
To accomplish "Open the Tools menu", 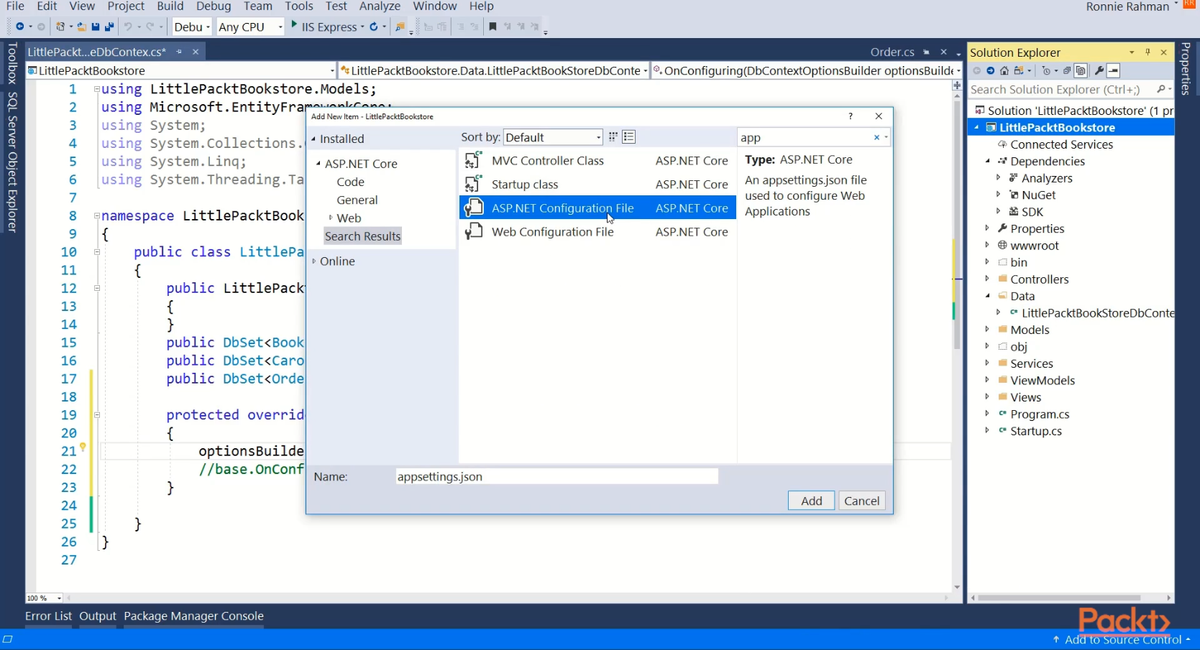I will (299, 6).
